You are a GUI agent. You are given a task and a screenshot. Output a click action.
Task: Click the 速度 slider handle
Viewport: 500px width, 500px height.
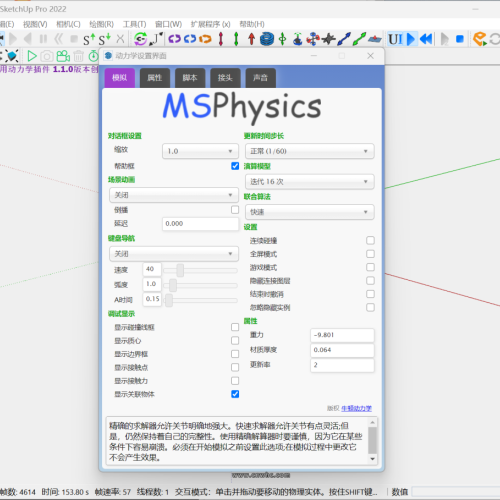coord(180,270)
